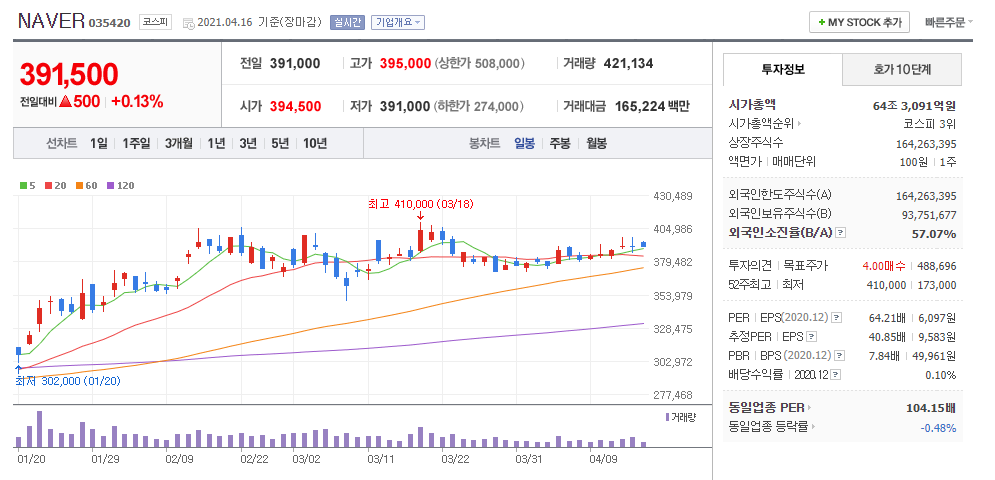This screenshot has height=480, width=995.
Task: Click the 최저 302,000 (01/20) chart marker
Action: tap(68, 382)
